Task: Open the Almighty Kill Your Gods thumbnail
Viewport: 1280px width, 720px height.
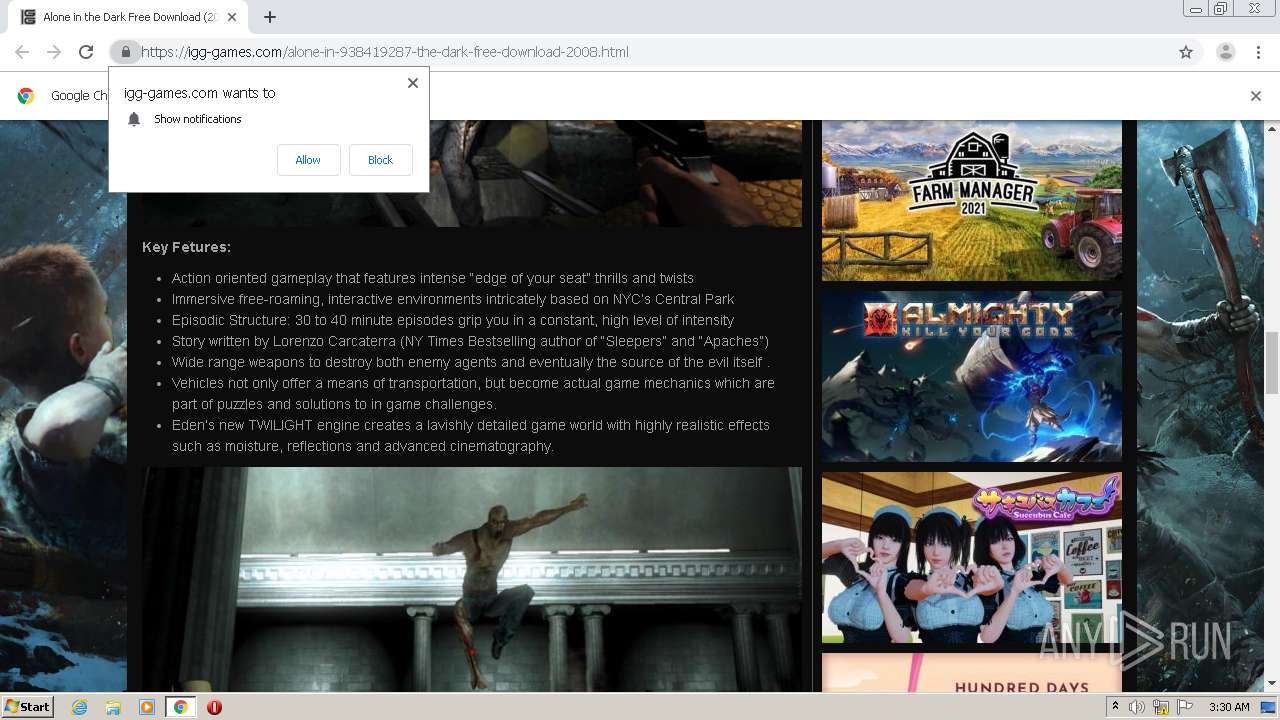Action: [x=971, y=376]
